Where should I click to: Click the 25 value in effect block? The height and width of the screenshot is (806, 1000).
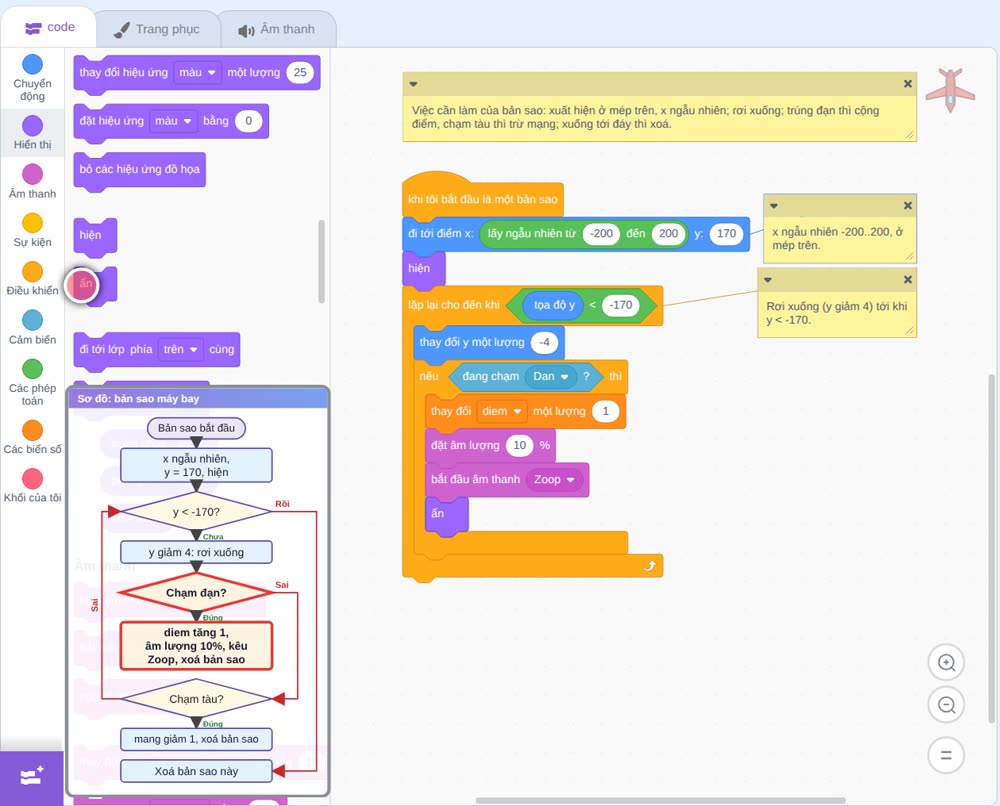(300, 73)
